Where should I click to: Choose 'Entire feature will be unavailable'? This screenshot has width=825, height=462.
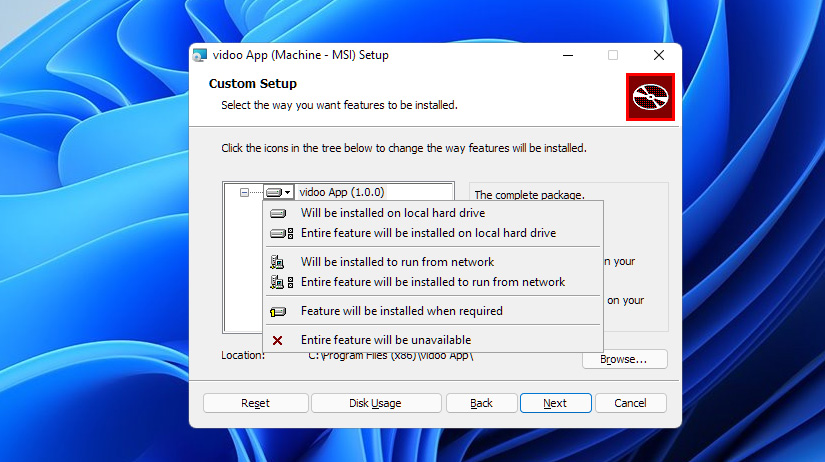tap(433, 340)
